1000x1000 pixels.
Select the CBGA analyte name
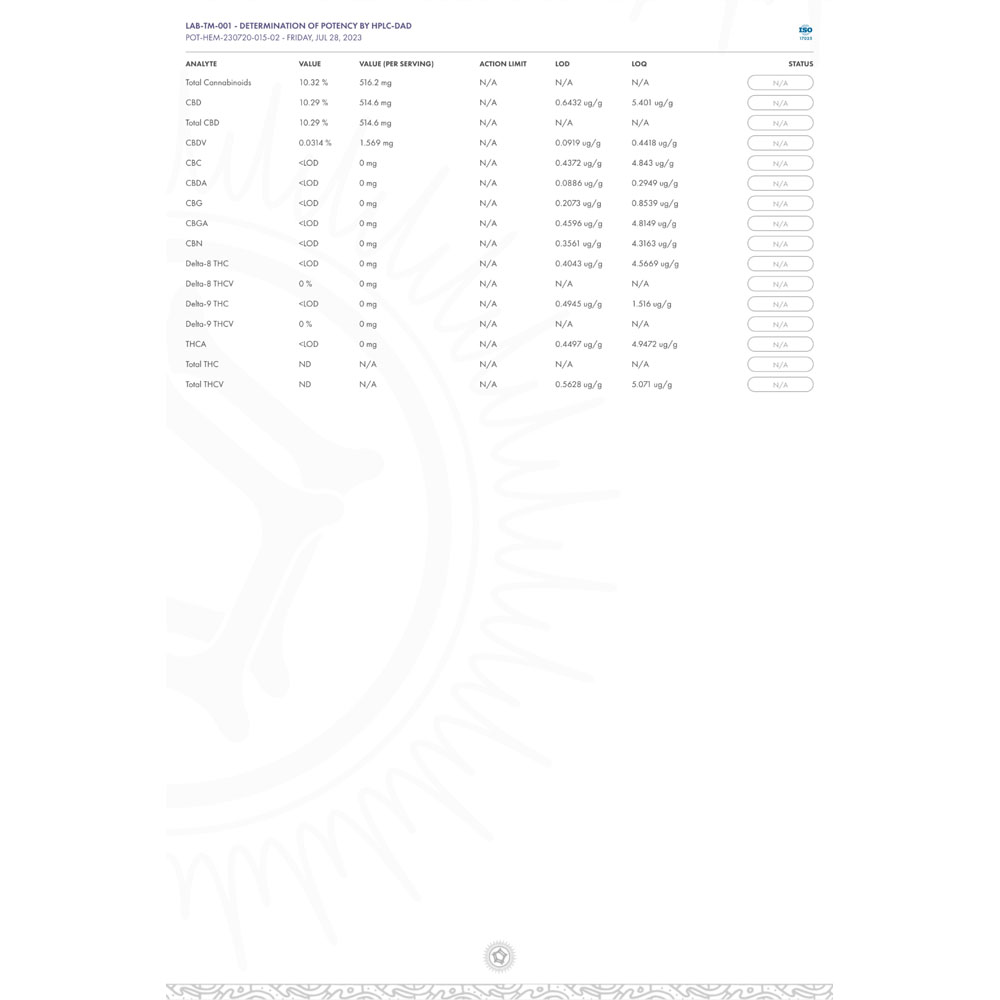click(196, 223)
